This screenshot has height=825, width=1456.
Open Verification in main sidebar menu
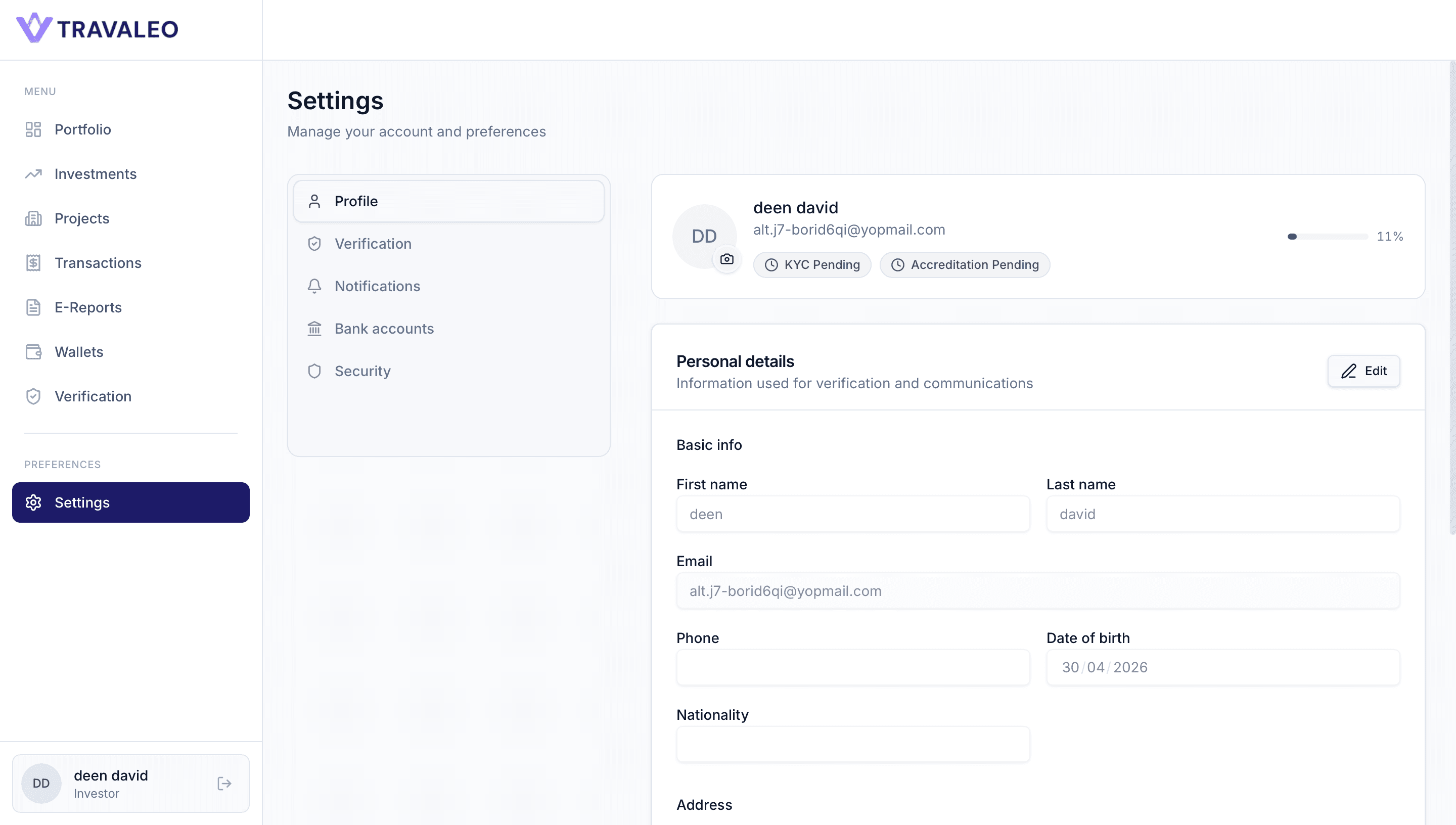point(131,397)
